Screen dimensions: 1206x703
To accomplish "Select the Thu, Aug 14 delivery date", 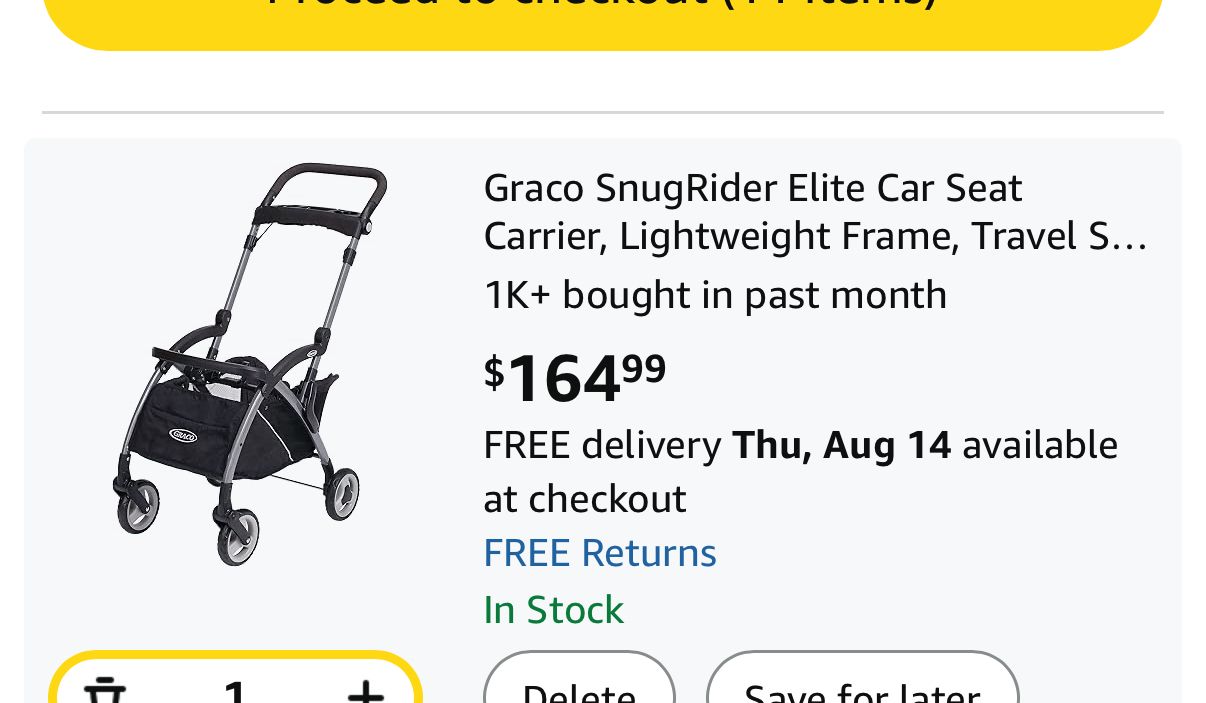I will tap(841, 445).
